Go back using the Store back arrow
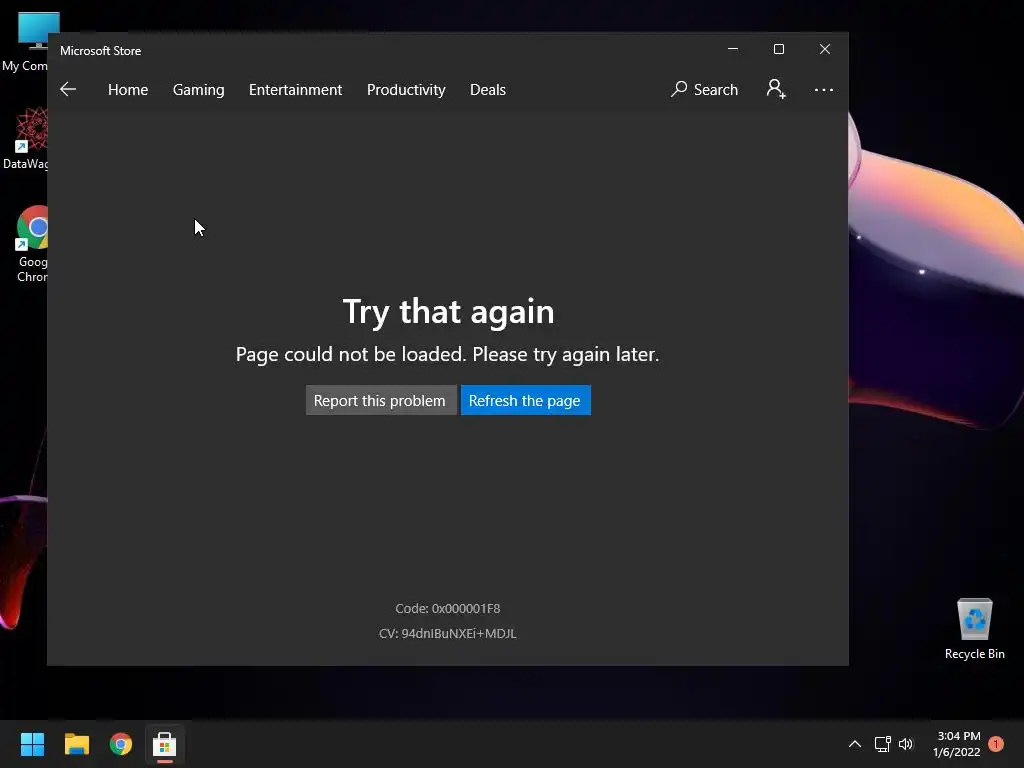1024x768 pixels. [x=68, y=89]
